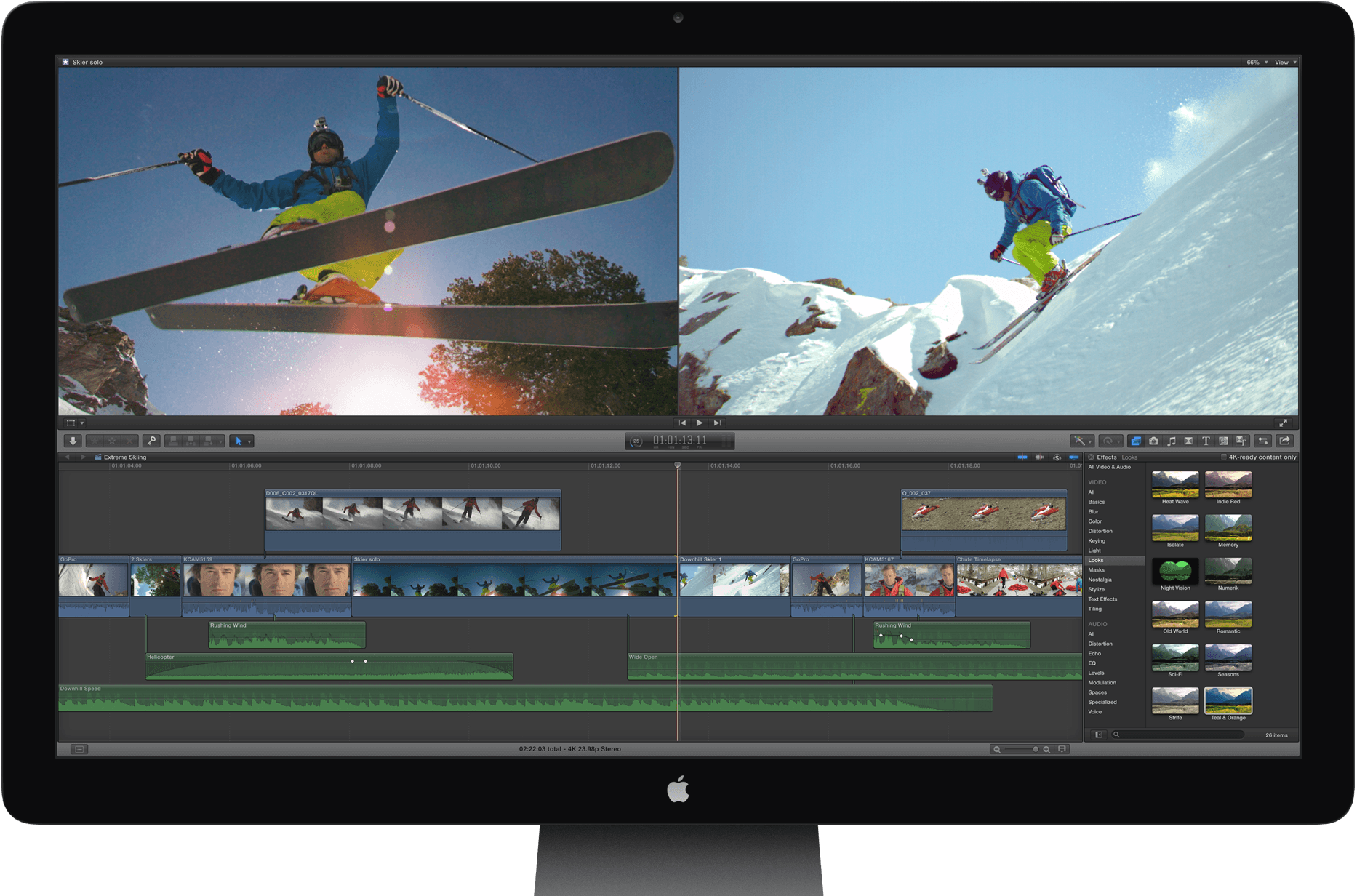Click the Share export icon
This screenshot has height=896, width=1357.
1286,441
